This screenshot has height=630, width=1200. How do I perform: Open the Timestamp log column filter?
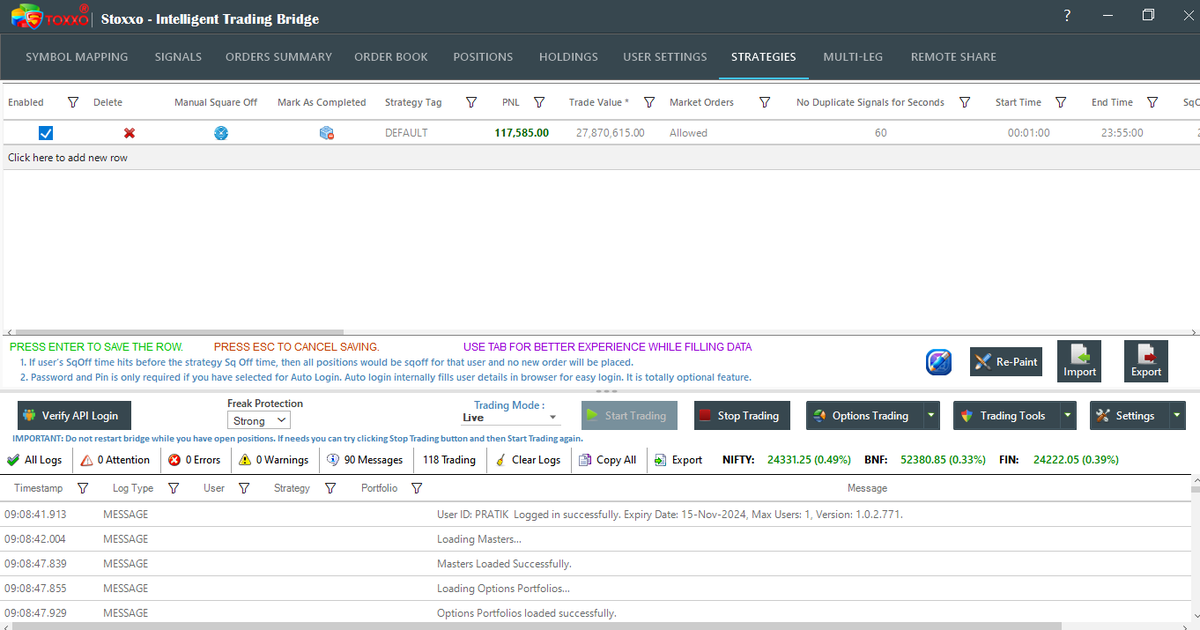(83, 488)
